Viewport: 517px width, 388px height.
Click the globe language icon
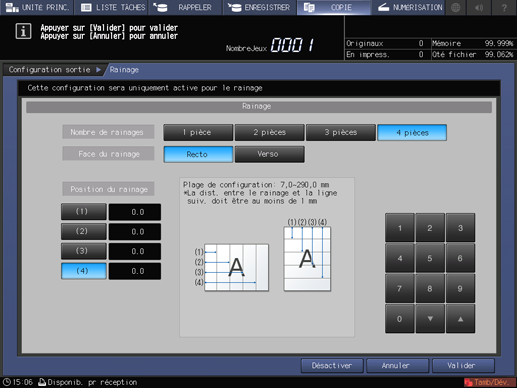(x=455, y=7)
